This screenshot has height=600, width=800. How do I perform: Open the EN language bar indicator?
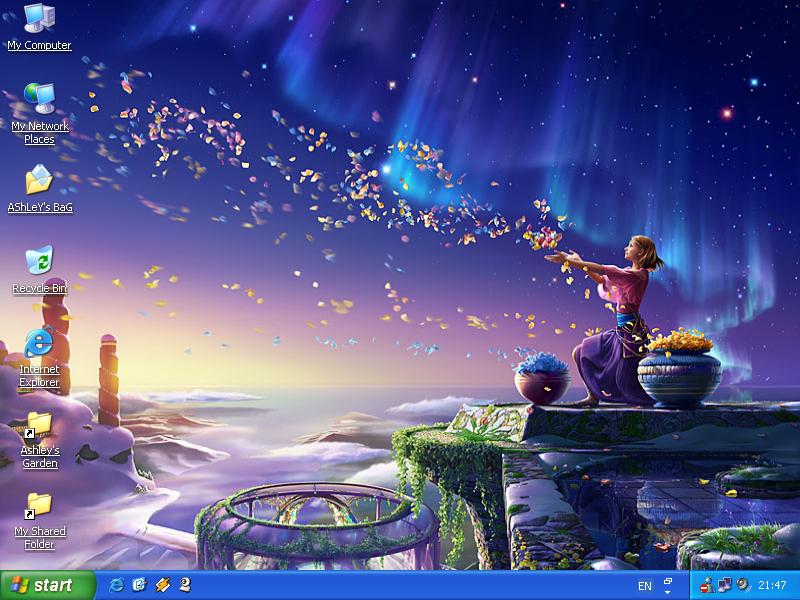click(x=645, y=586)
